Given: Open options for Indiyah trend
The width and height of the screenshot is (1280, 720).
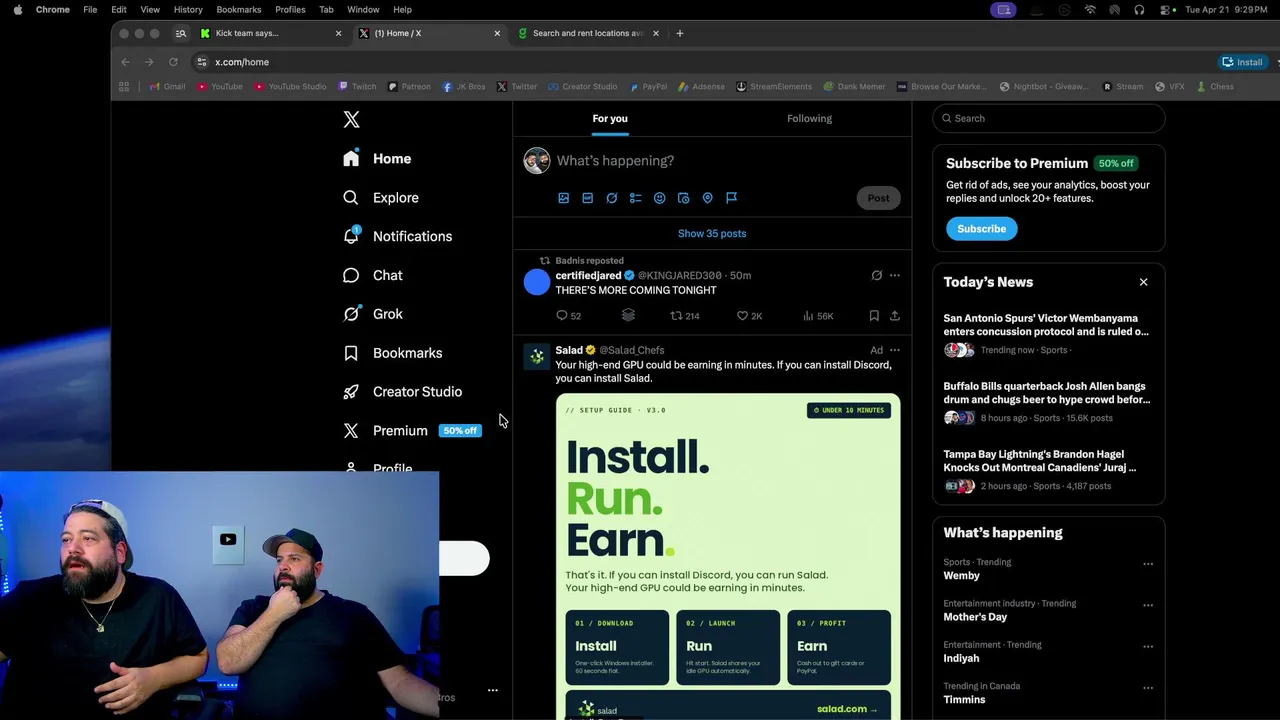Looking at the screenshot, I should (x=1148, y=647).
